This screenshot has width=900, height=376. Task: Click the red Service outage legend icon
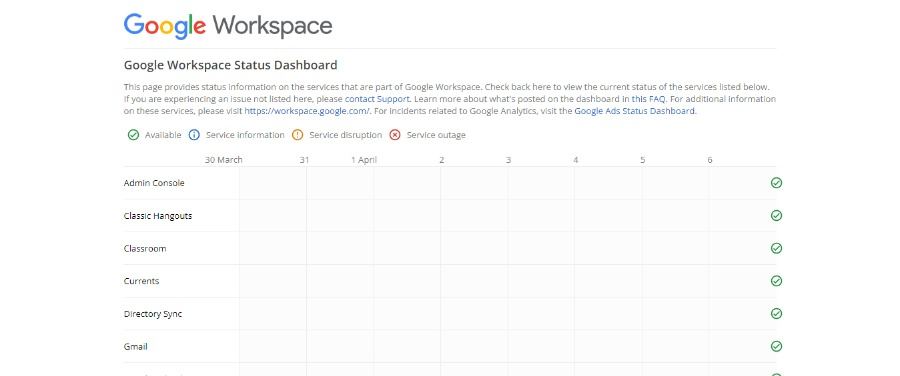pyautogui.click(x=395, y=135)
